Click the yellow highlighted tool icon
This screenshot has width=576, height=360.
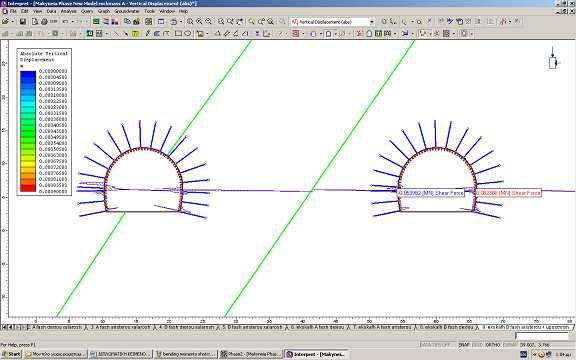tap(135, 34)
